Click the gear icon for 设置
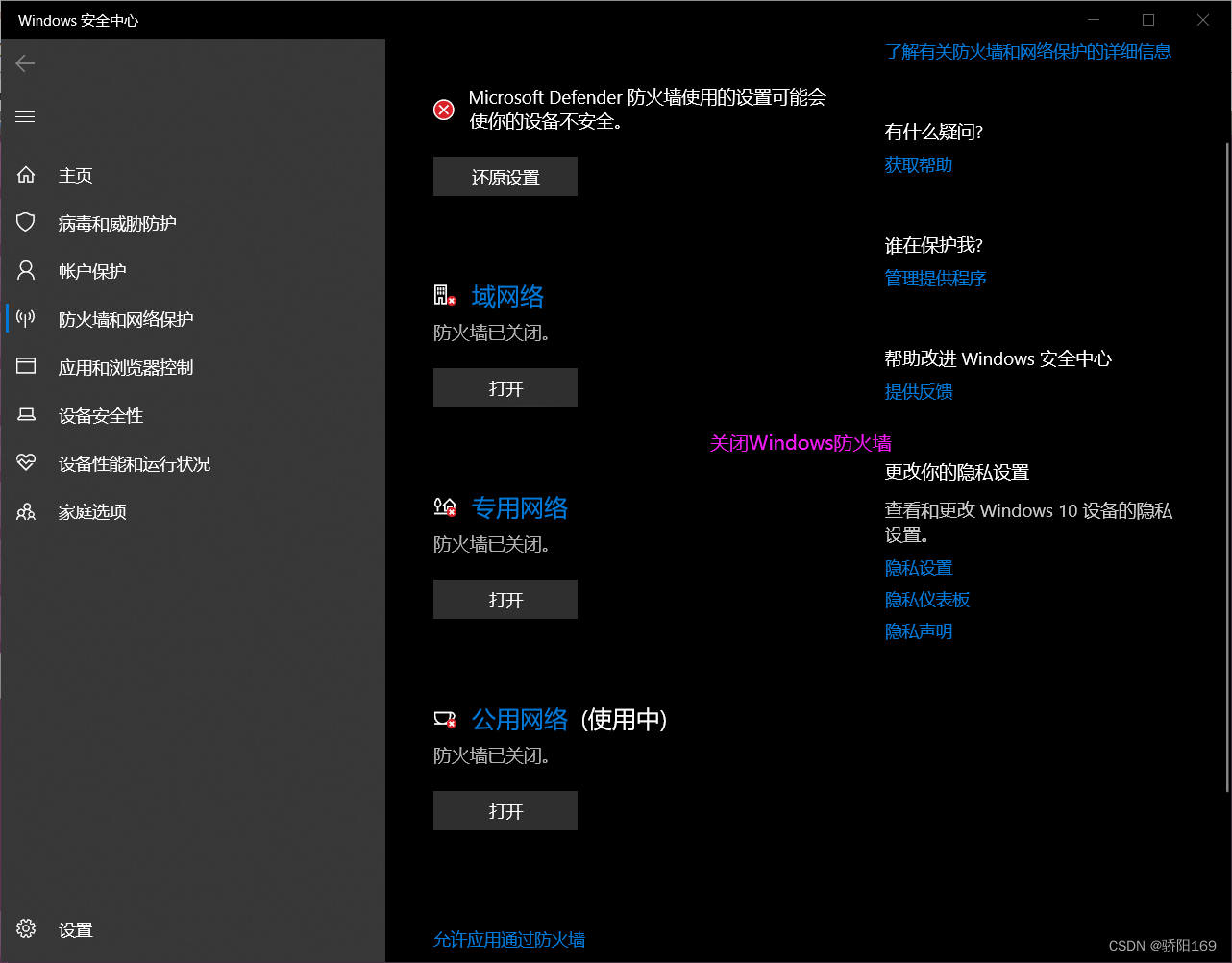 click(26, 929)
